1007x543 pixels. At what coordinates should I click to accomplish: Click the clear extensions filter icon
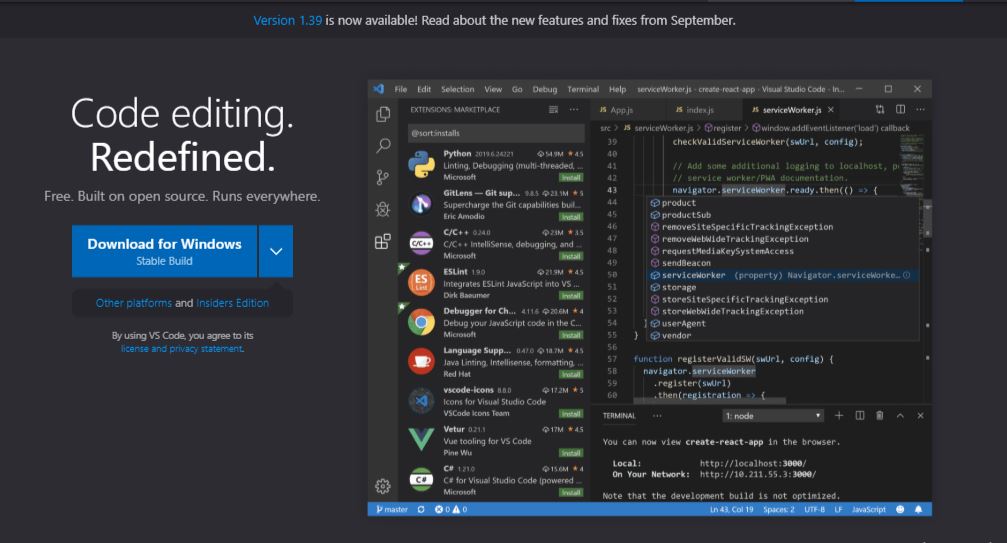pyautogui.click(x=553, y=110)
